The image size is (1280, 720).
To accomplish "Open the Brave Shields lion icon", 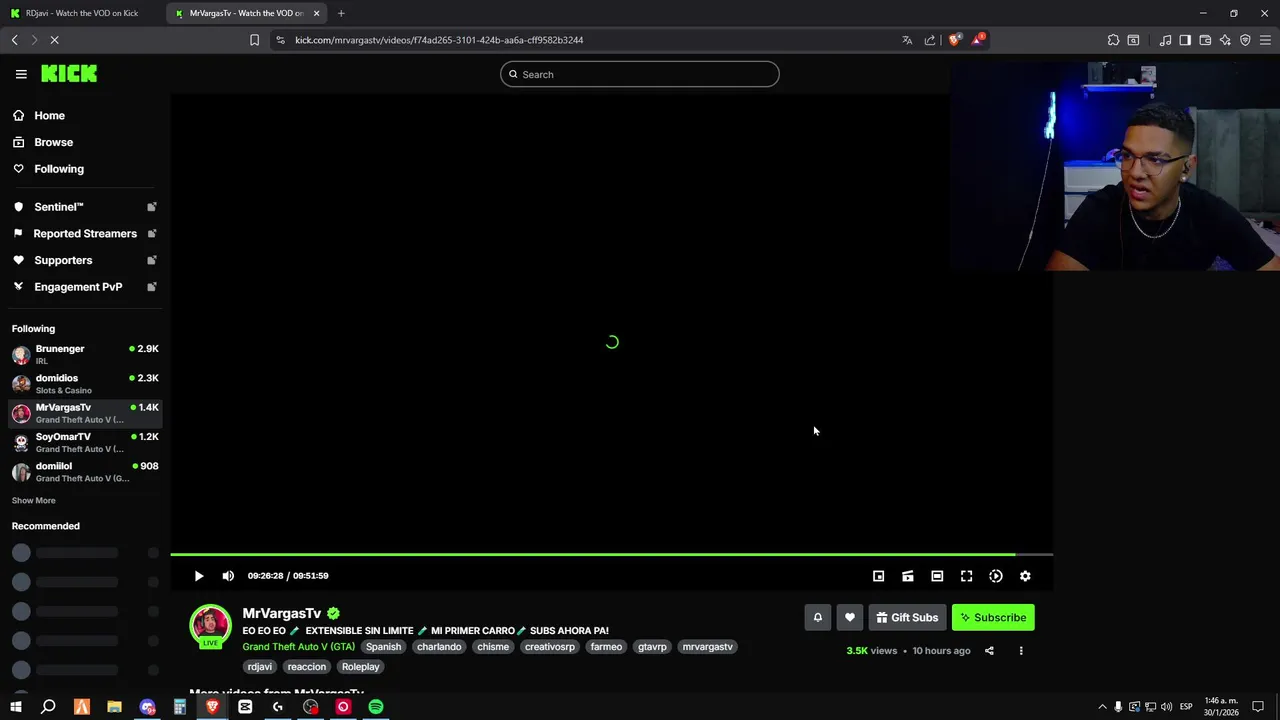I will [x=954, y=40].
